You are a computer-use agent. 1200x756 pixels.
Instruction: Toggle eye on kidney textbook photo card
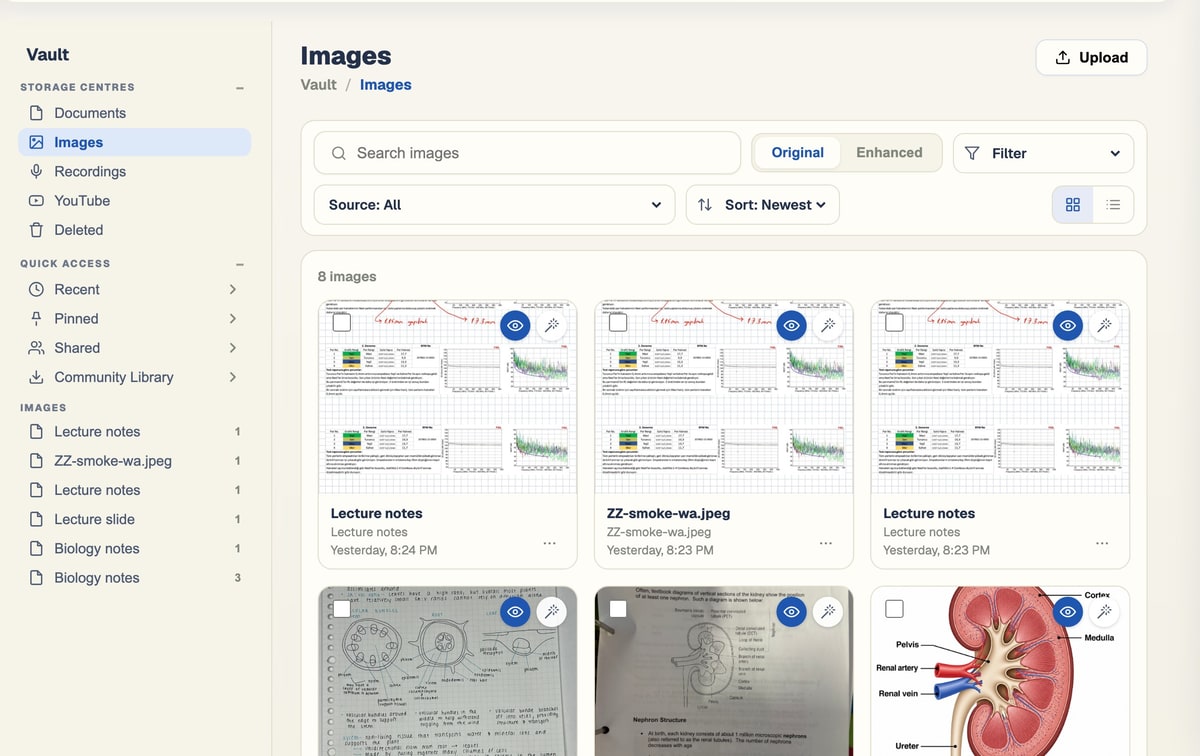[791, 612]
